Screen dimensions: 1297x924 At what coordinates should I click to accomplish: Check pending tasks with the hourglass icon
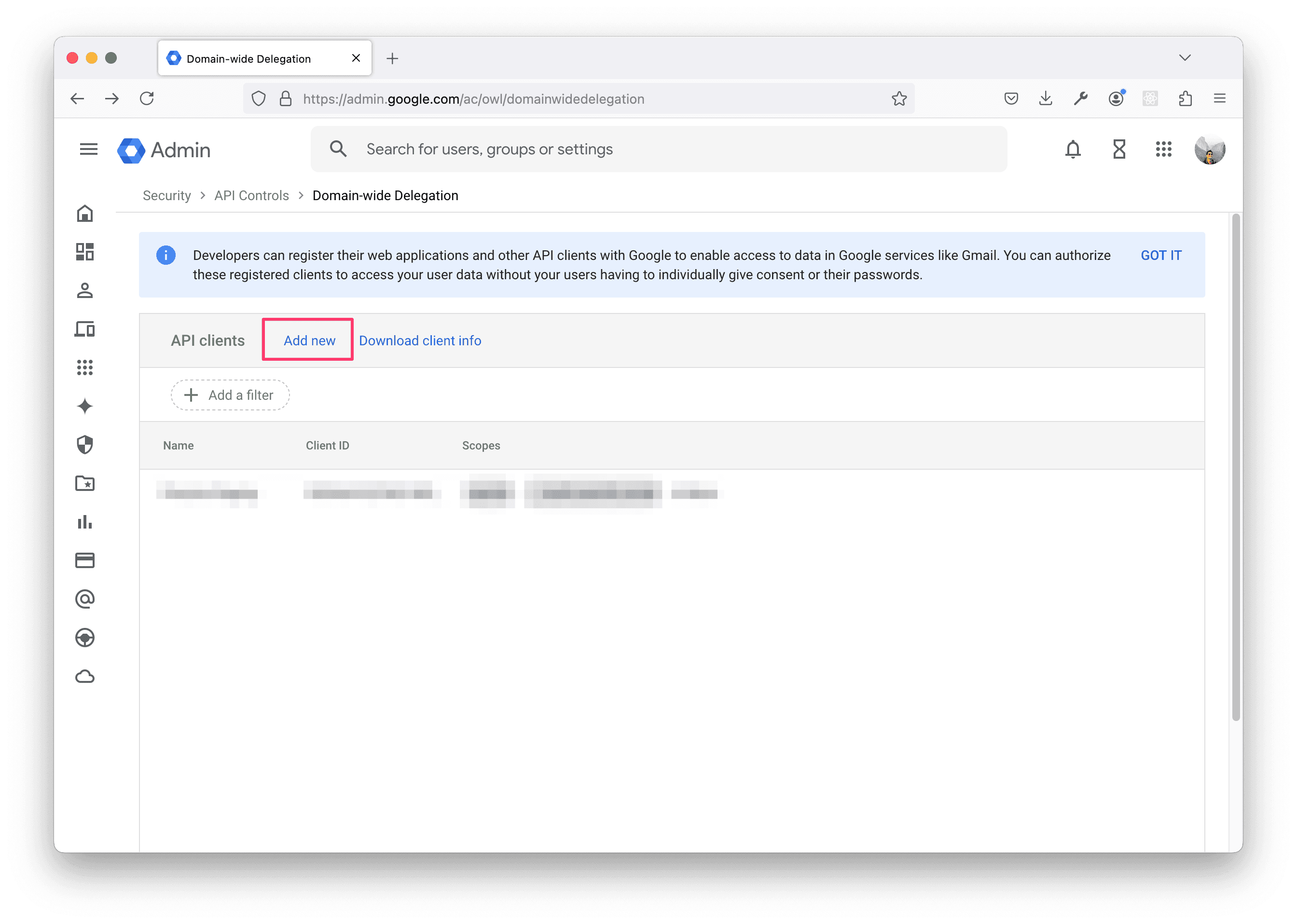pyautogui.click(x=1118, y=149)
